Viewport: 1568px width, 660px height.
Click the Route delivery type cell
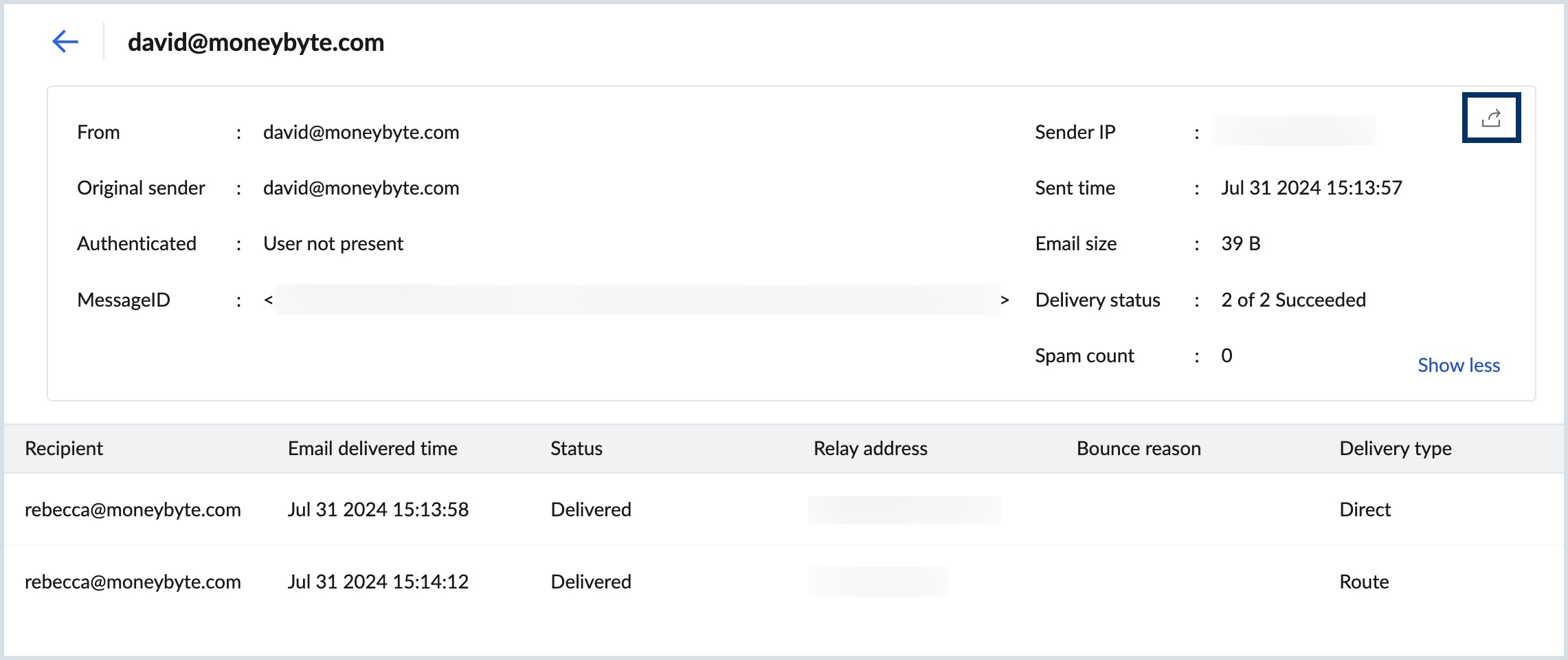point(1364,582)
